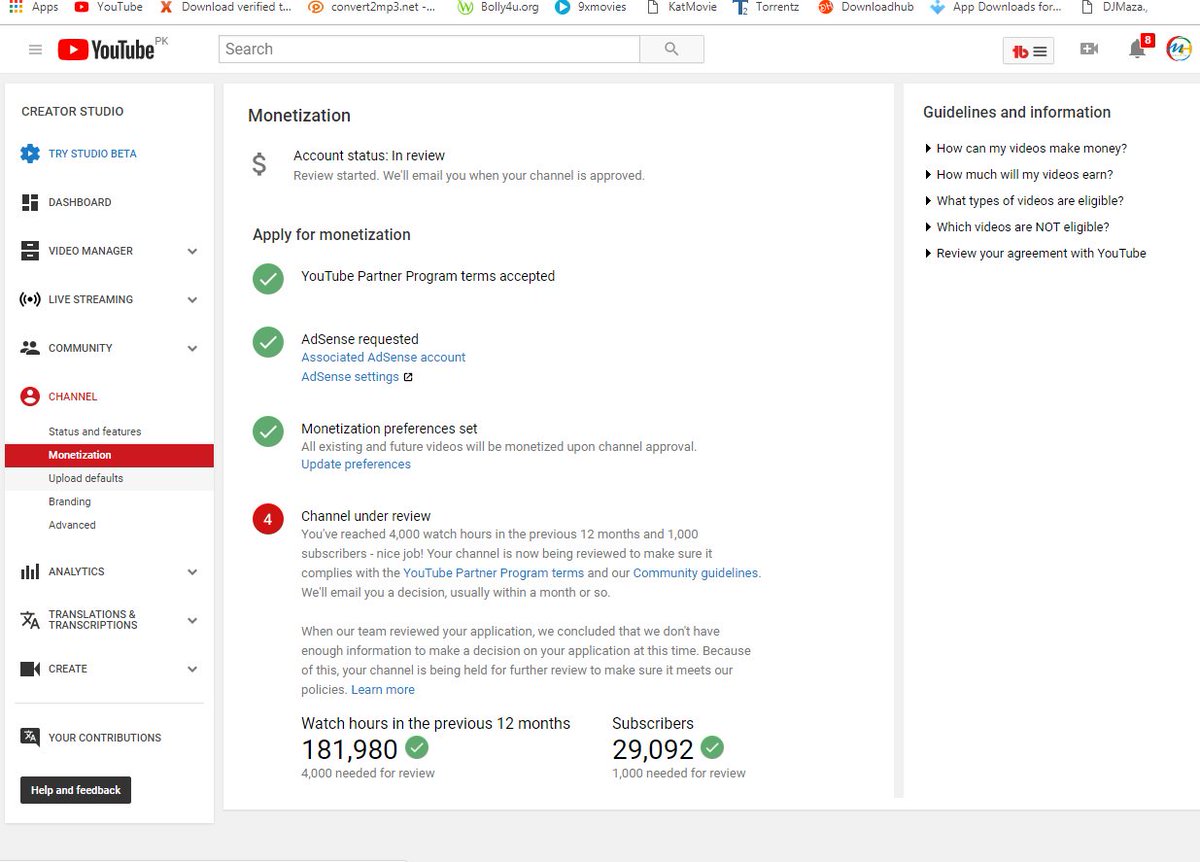
Task: Click the Channel person icon
Action: click(30, 397)
